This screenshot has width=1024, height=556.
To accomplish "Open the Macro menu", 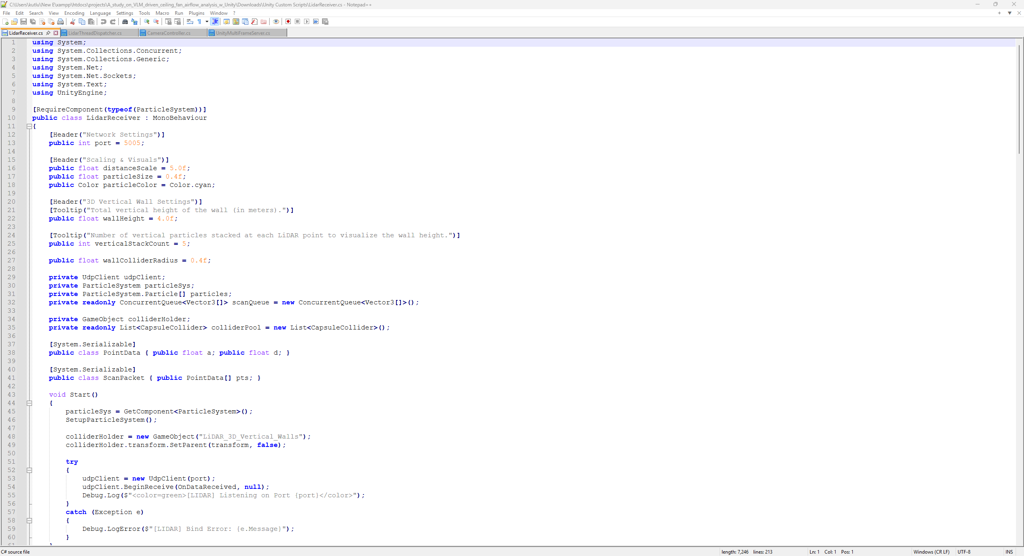I will click(162, 13).
